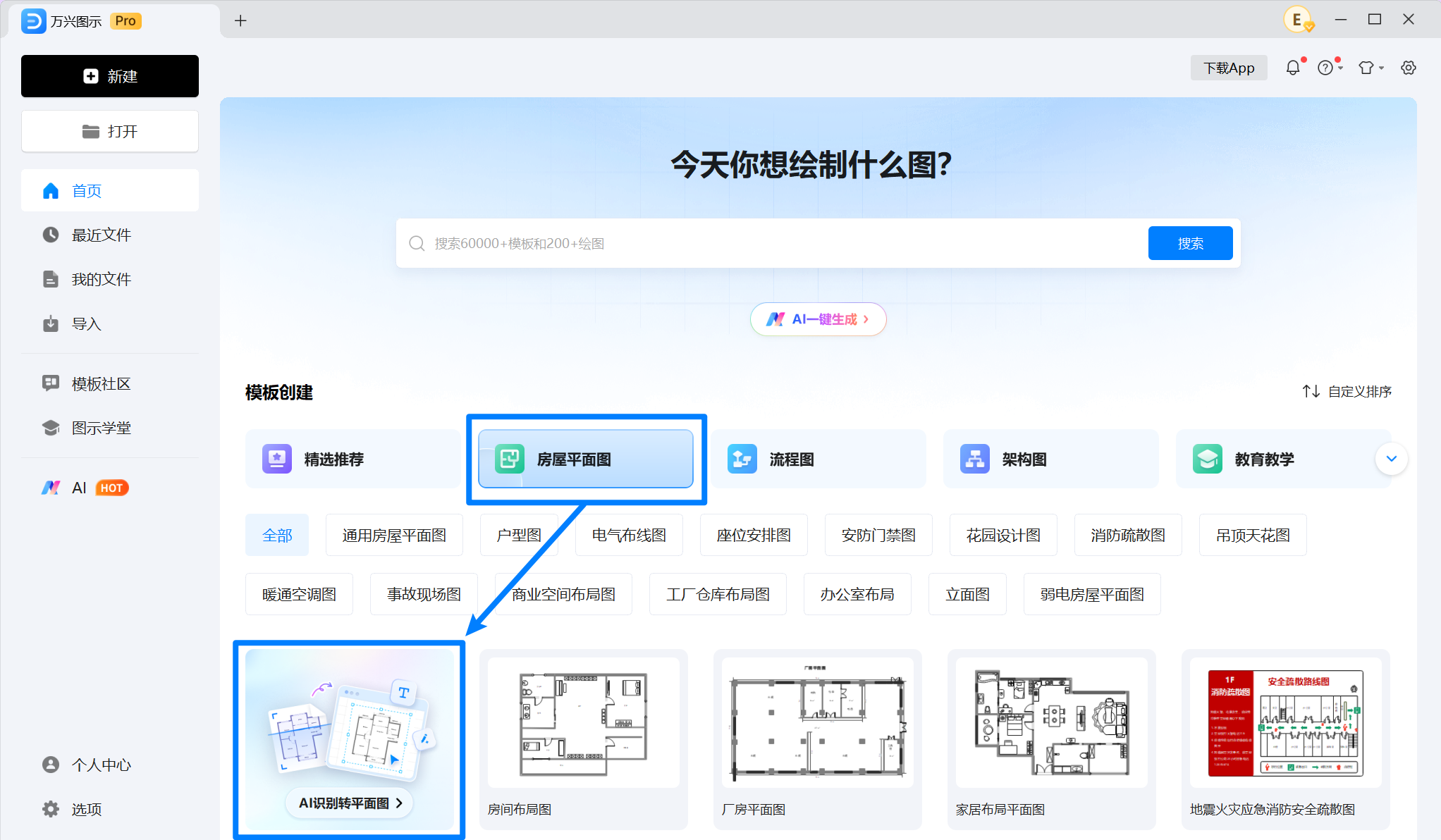Click the AI一键生成 button
Screen dimensions: 1441x840
(818, 319)
